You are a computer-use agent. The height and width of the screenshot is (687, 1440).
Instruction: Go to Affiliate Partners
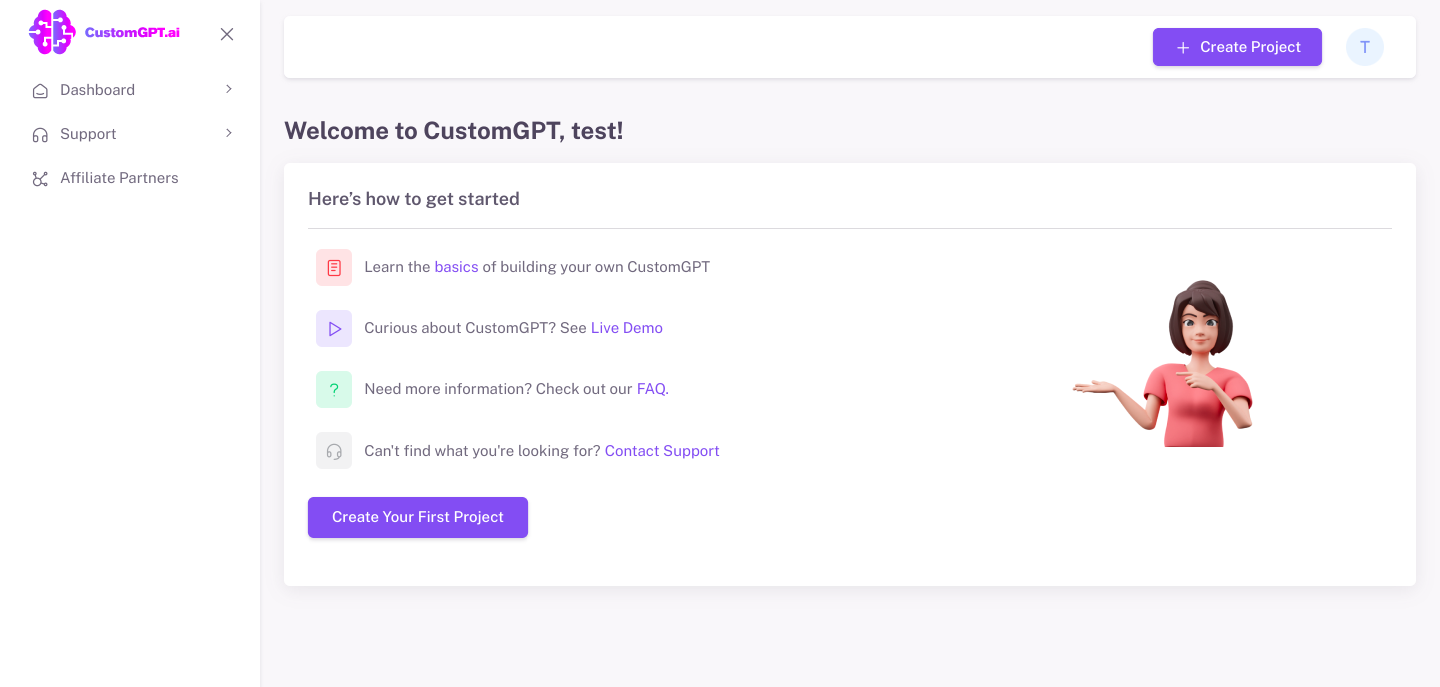[x=119, y=178]
